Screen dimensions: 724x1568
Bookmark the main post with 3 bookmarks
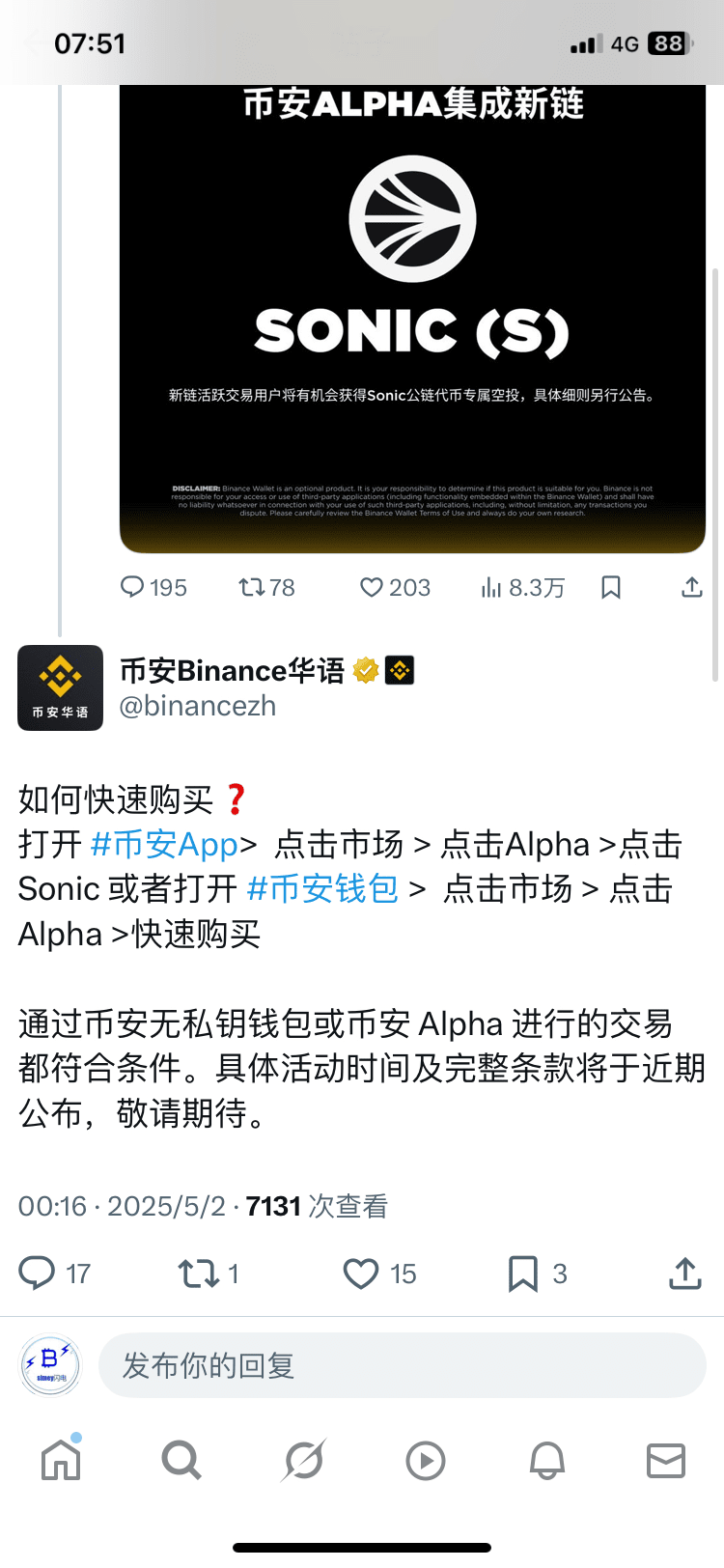point(523,1274)
